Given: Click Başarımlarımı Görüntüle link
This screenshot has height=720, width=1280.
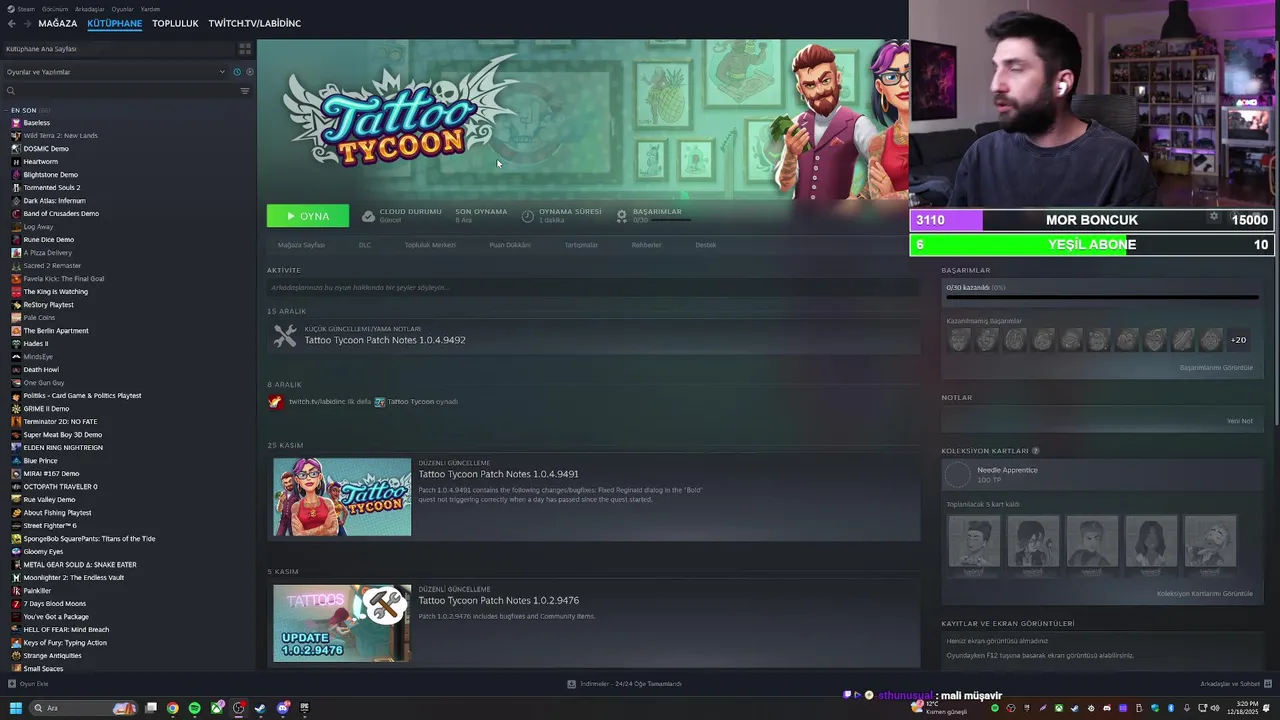Looking at the screenshot, I should (x=1216, y=368).
